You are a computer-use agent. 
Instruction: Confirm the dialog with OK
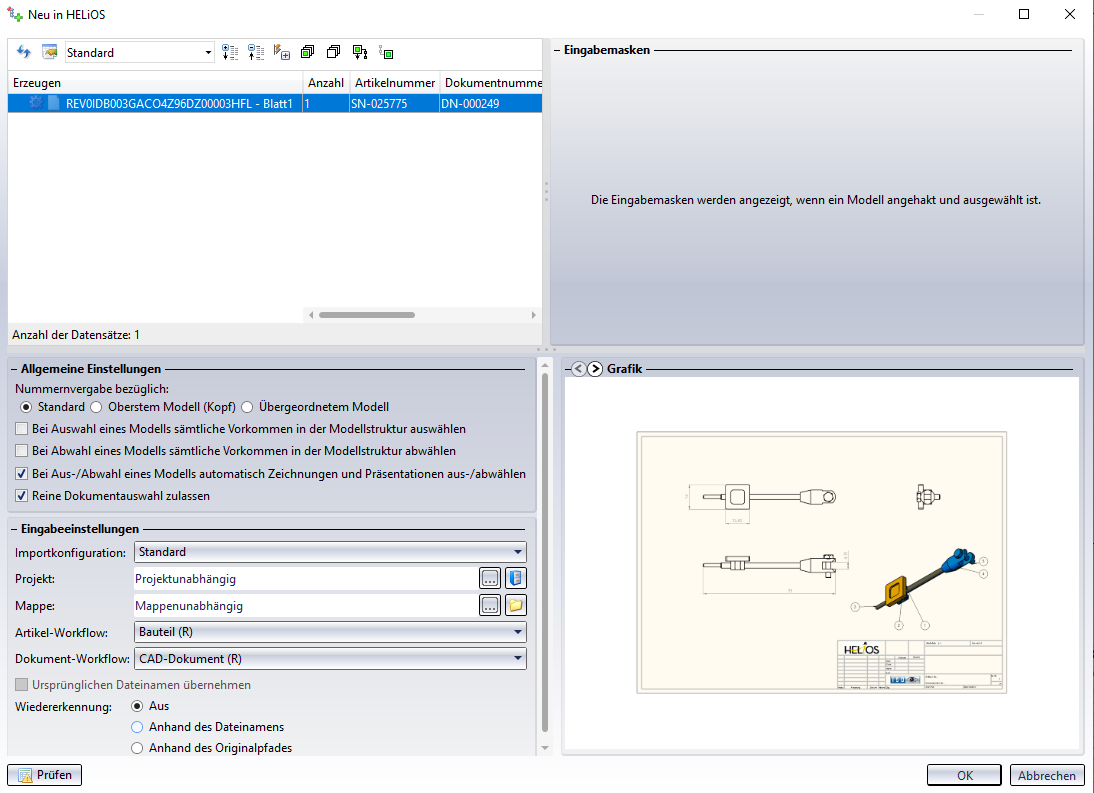coord(964,775)
